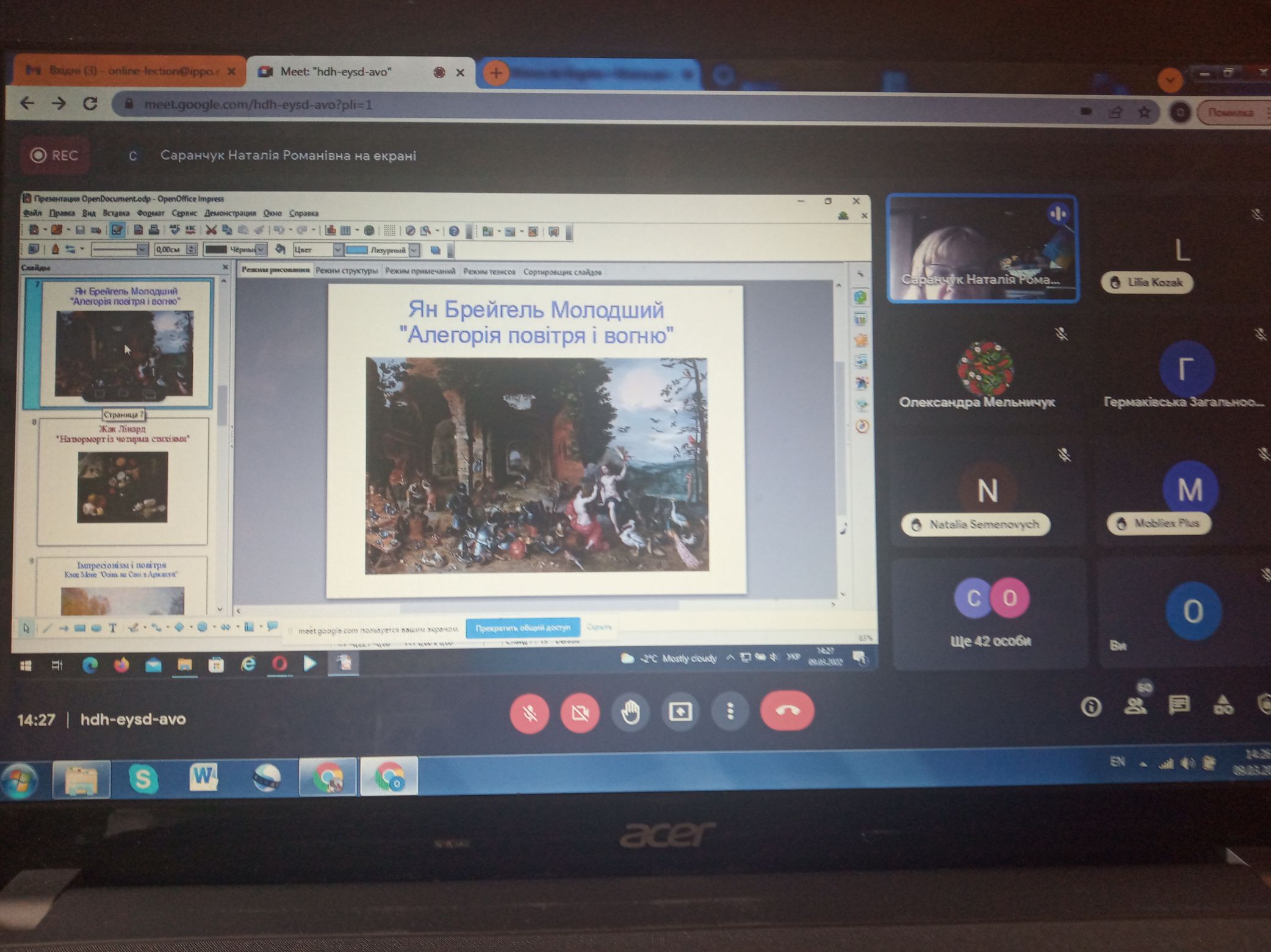The height and width of the screenshot is (952, 1271).
Task: Select the Жак Лінард slide 8 thumbnail
Action: [123, 481]
